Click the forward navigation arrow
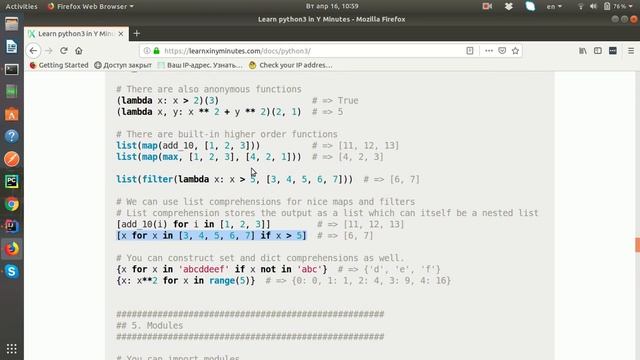Screen dimensions: 640x360 [49, 51]
